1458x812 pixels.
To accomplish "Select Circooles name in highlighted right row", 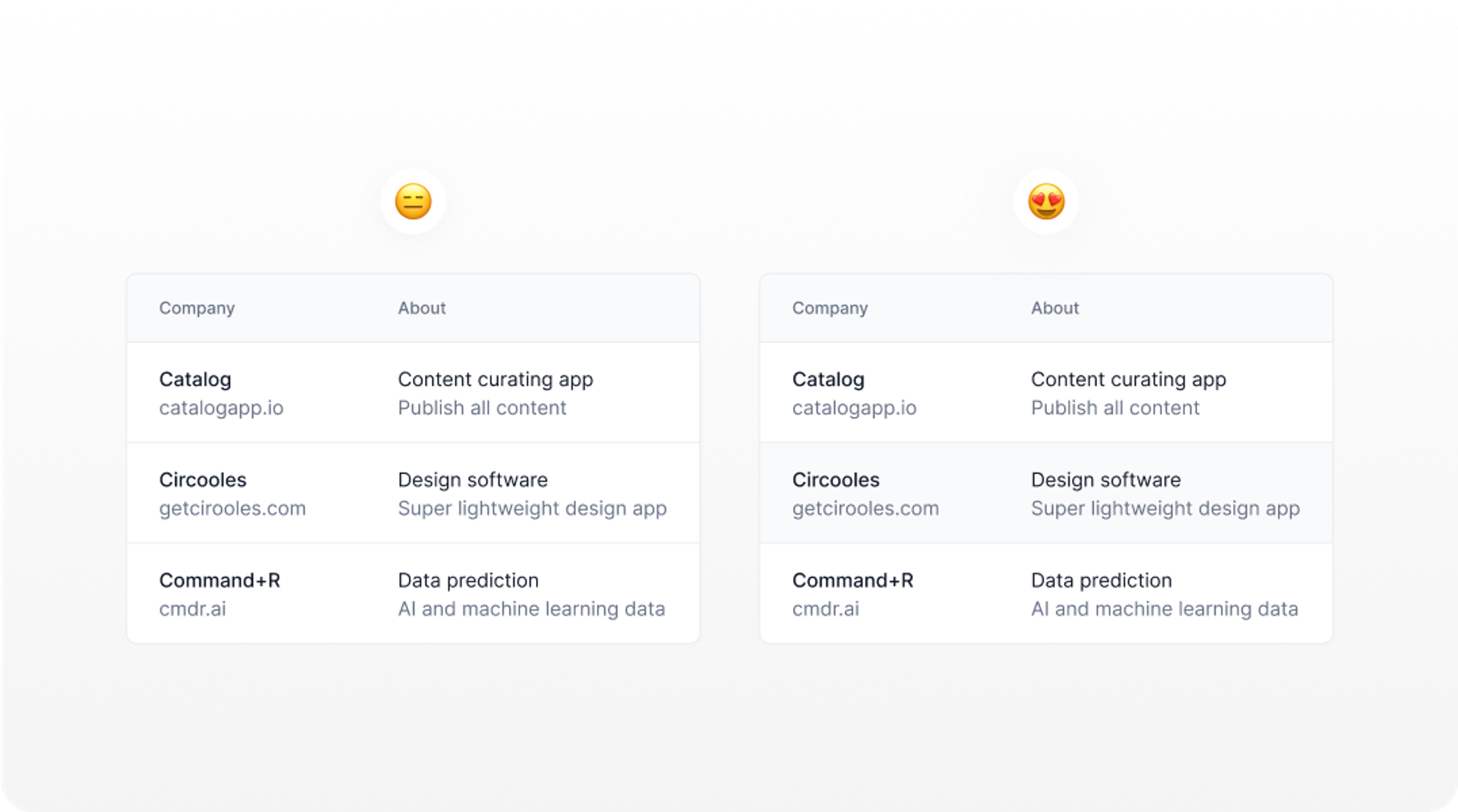I will pyautogui.click(x=836, y=480).
